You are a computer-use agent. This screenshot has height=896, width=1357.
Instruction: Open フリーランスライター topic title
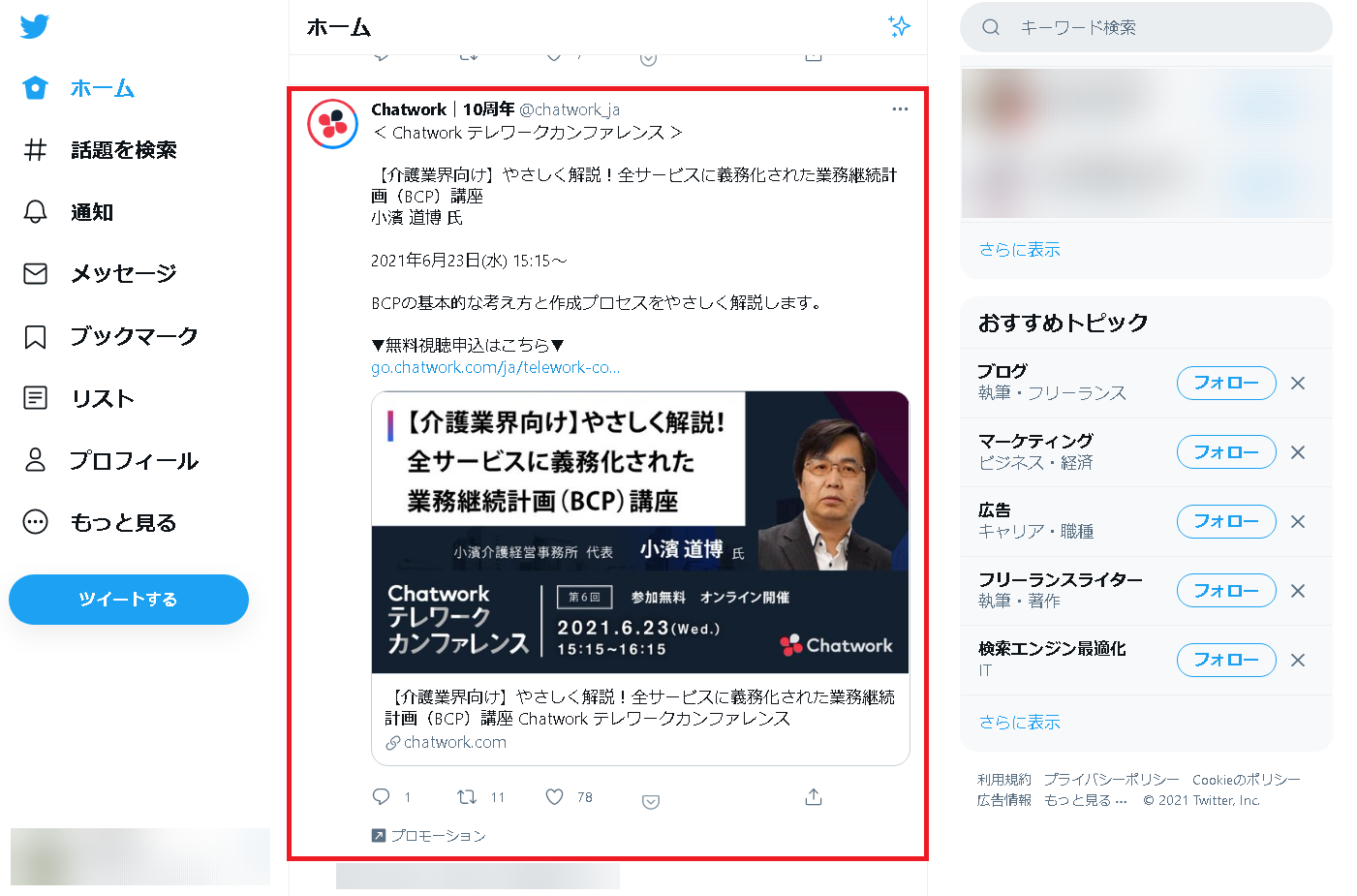point(1061,580)
